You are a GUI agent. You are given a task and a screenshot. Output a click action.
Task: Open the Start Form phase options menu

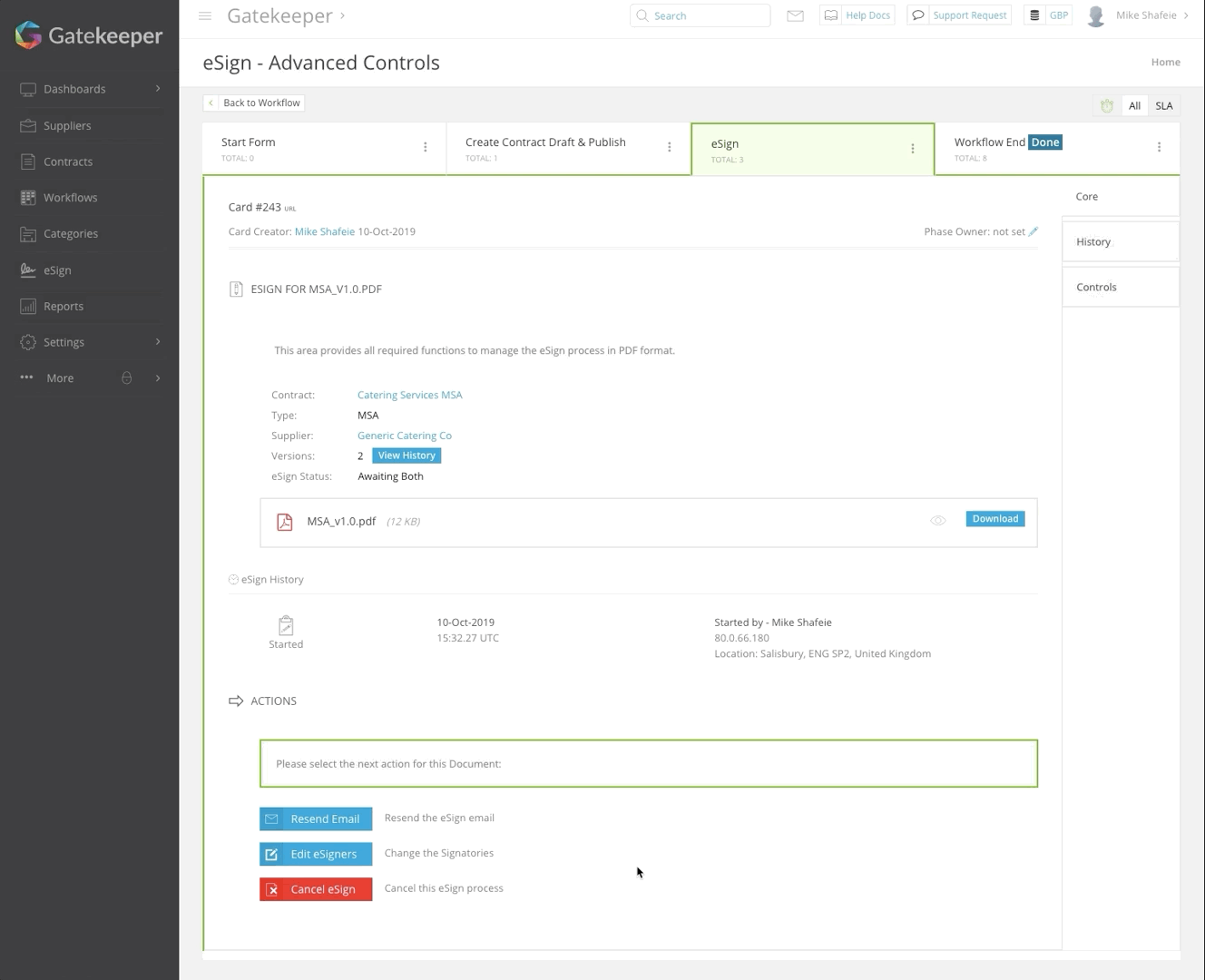tap(426, 147)
